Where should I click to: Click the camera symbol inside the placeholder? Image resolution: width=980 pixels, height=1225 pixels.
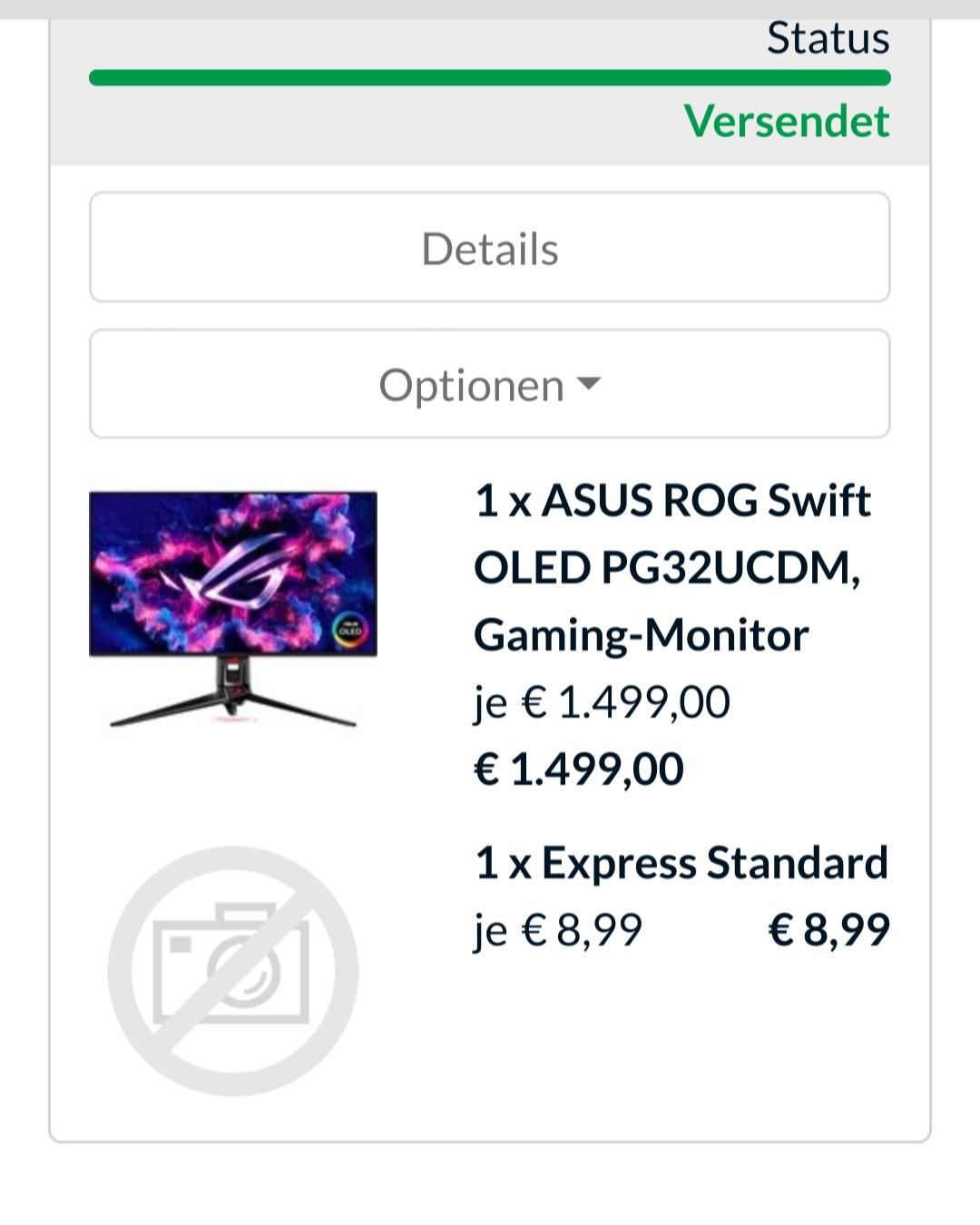coord(231,964)
